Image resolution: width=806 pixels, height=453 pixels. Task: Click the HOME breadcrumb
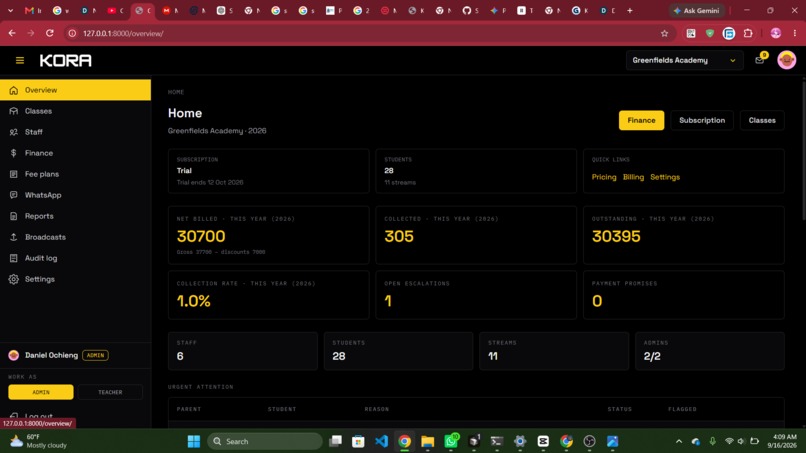coord(175,92)
